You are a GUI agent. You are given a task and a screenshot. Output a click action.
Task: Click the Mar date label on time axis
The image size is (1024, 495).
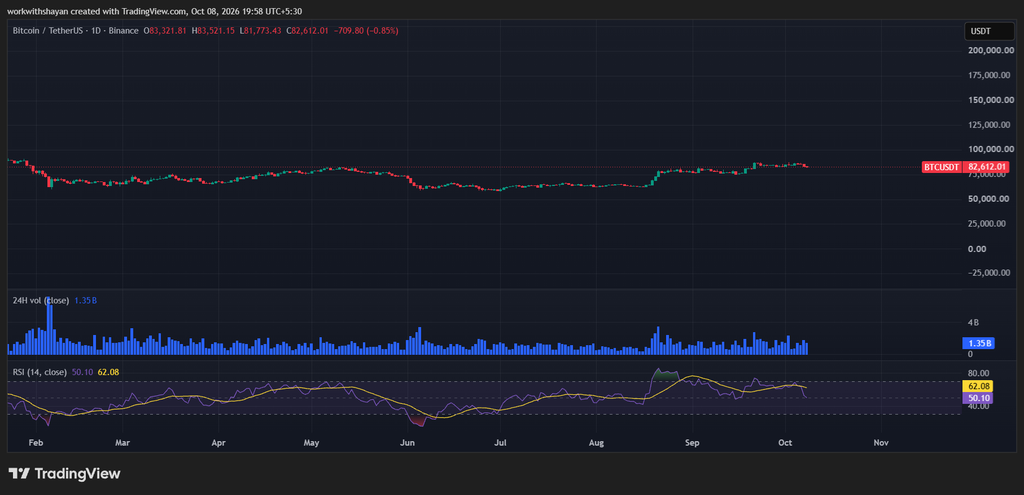[x=122, y=443]
